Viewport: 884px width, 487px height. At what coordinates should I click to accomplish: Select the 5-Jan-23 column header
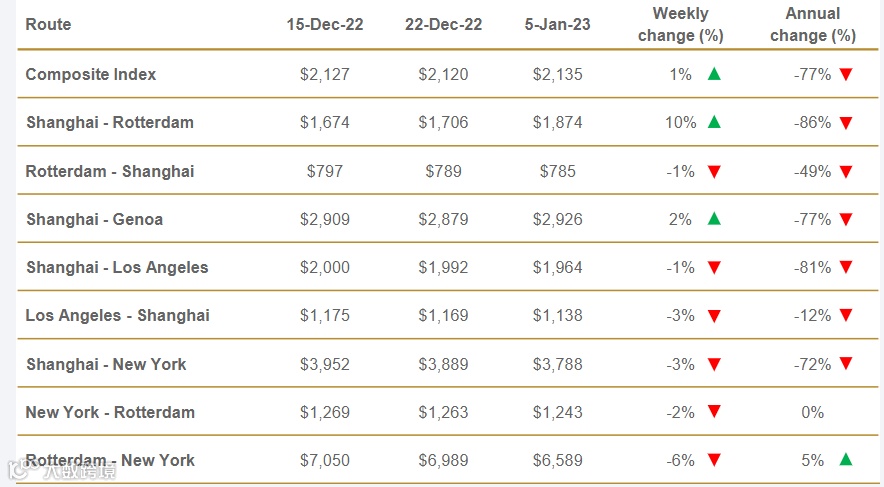(x=558, y=24)
